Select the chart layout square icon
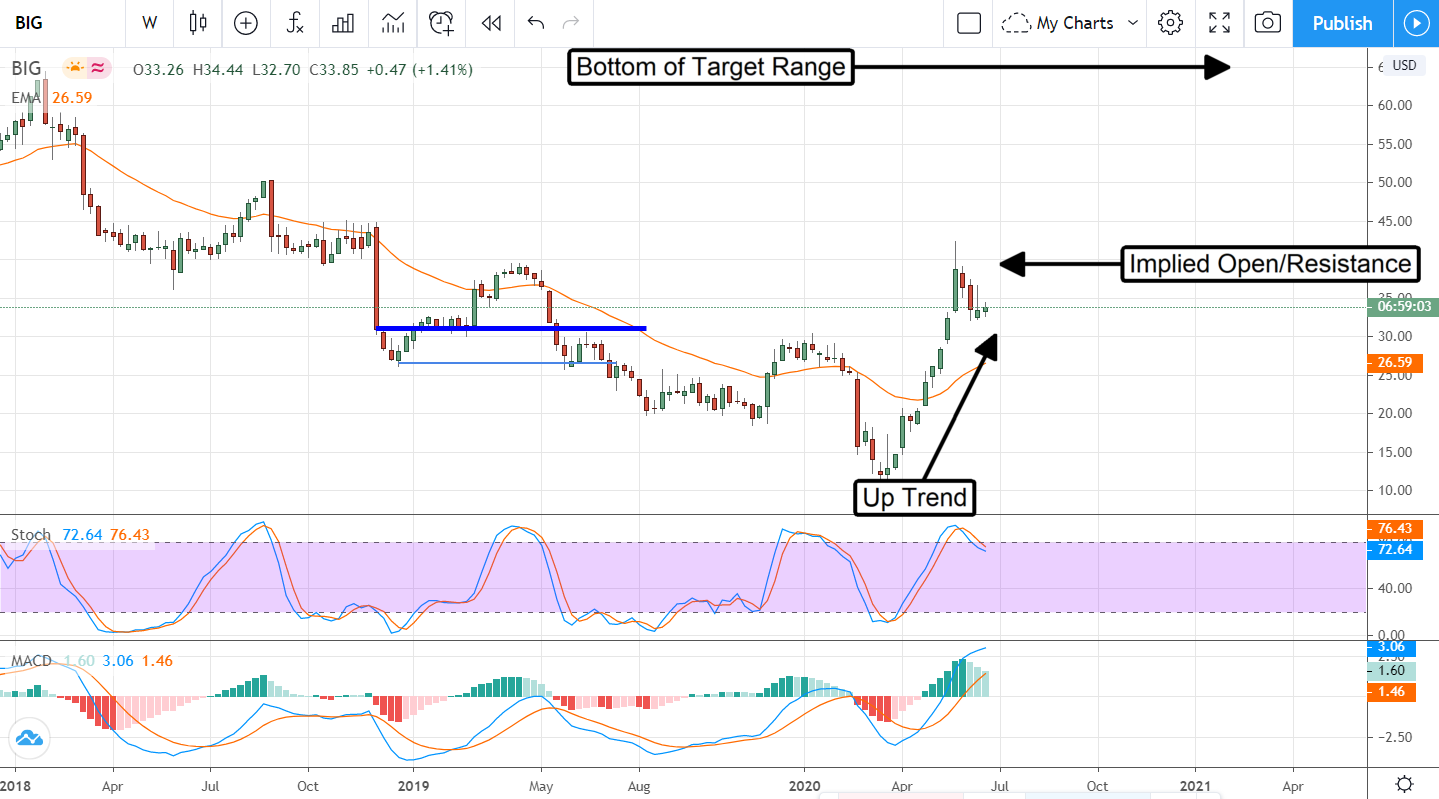 [968, 23]
